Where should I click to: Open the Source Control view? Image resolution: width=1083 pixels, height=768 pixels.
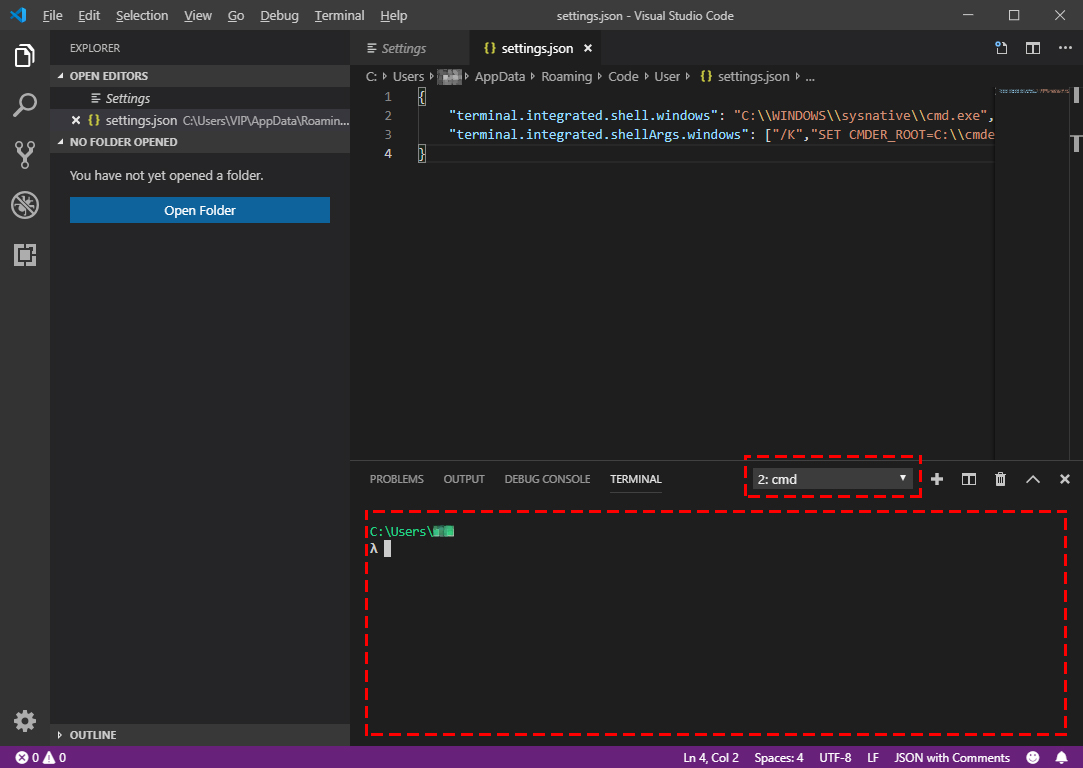25,155
